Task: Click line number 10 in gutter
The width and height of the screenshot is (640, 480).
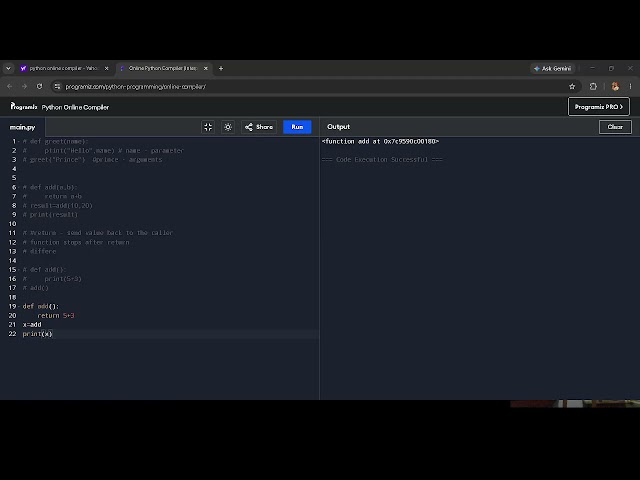Action: point(12,224)
